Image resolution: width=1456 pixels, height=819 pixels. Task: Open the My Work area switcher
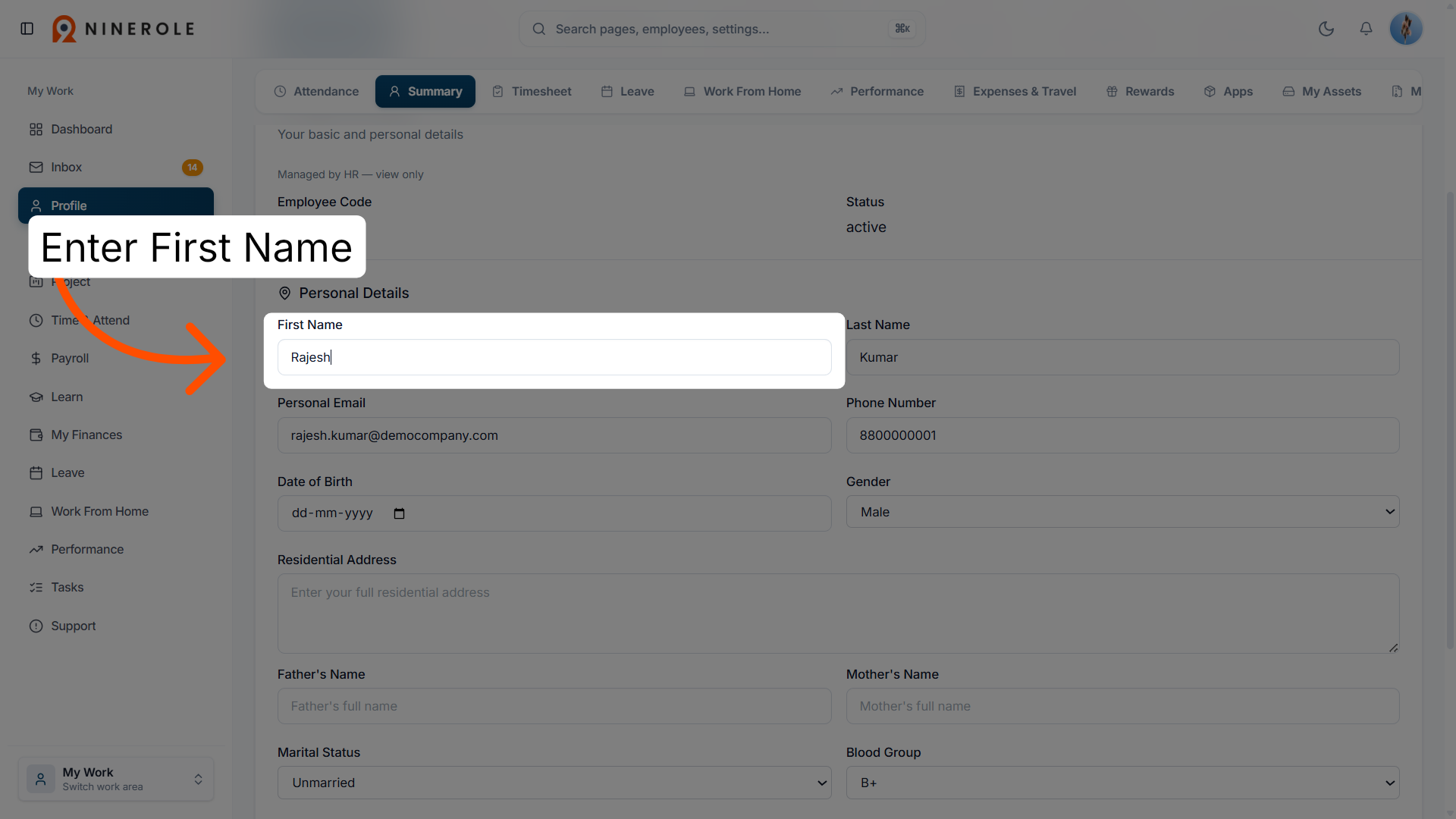point(116,780)
